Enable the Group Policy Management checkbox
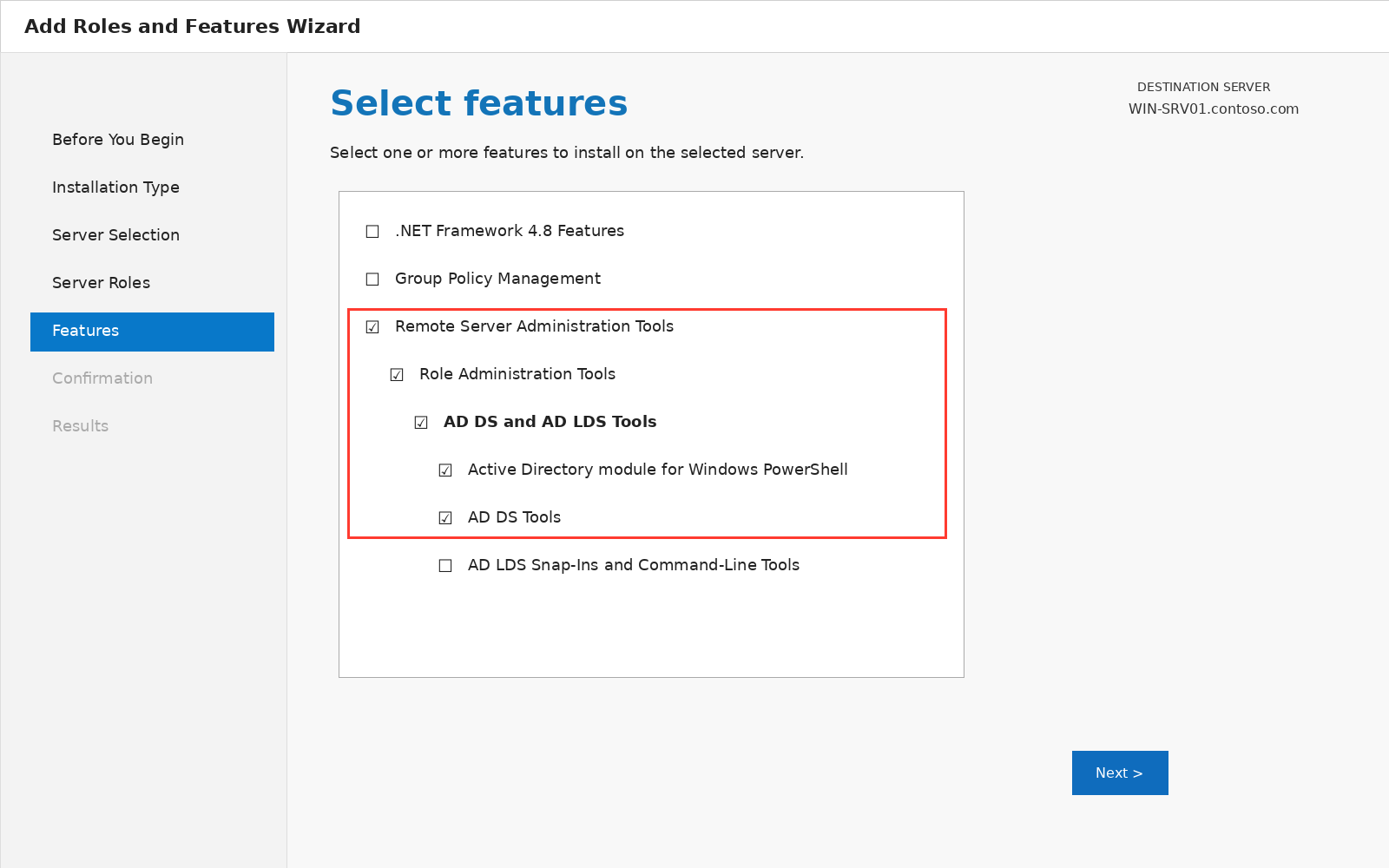This screenshot has width=1389, height=868. pos(372,279)
